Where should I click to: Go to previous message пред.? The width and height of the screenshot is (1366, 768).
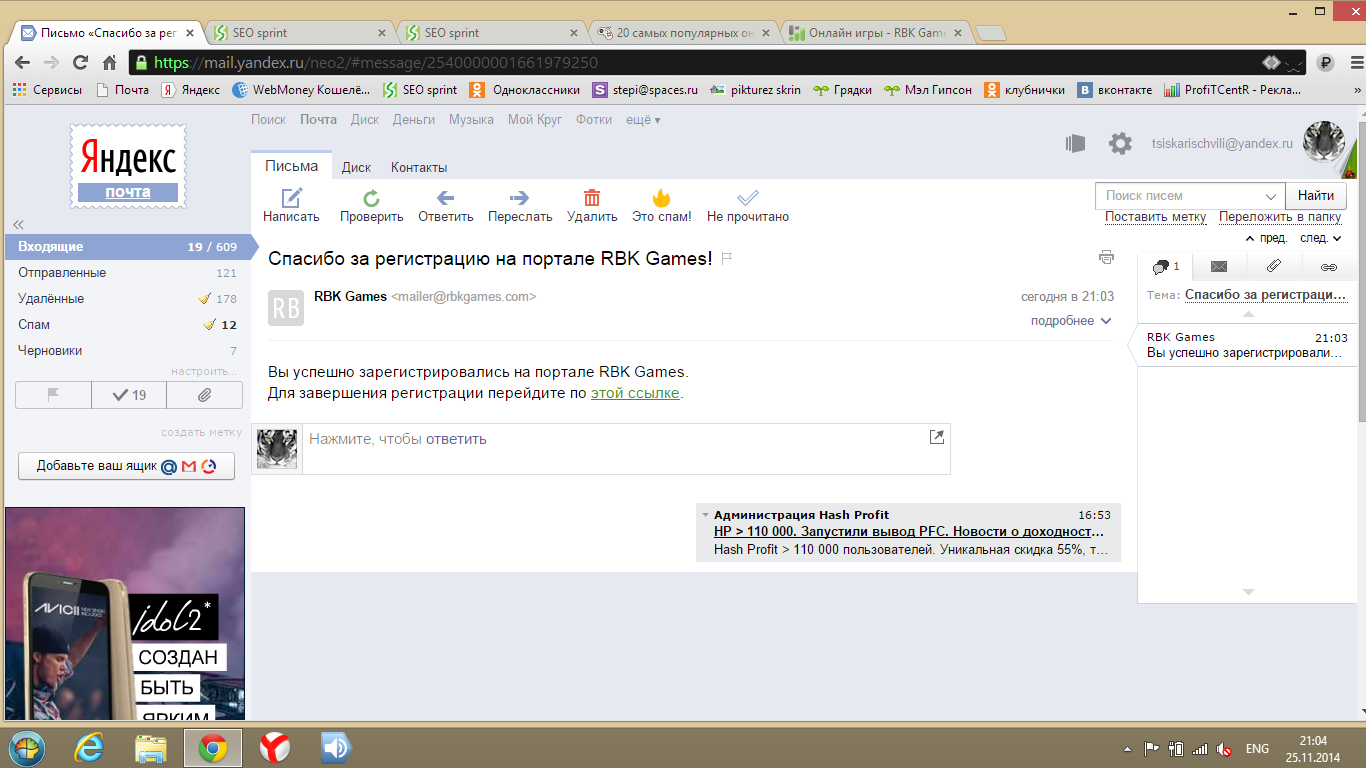1266,238
